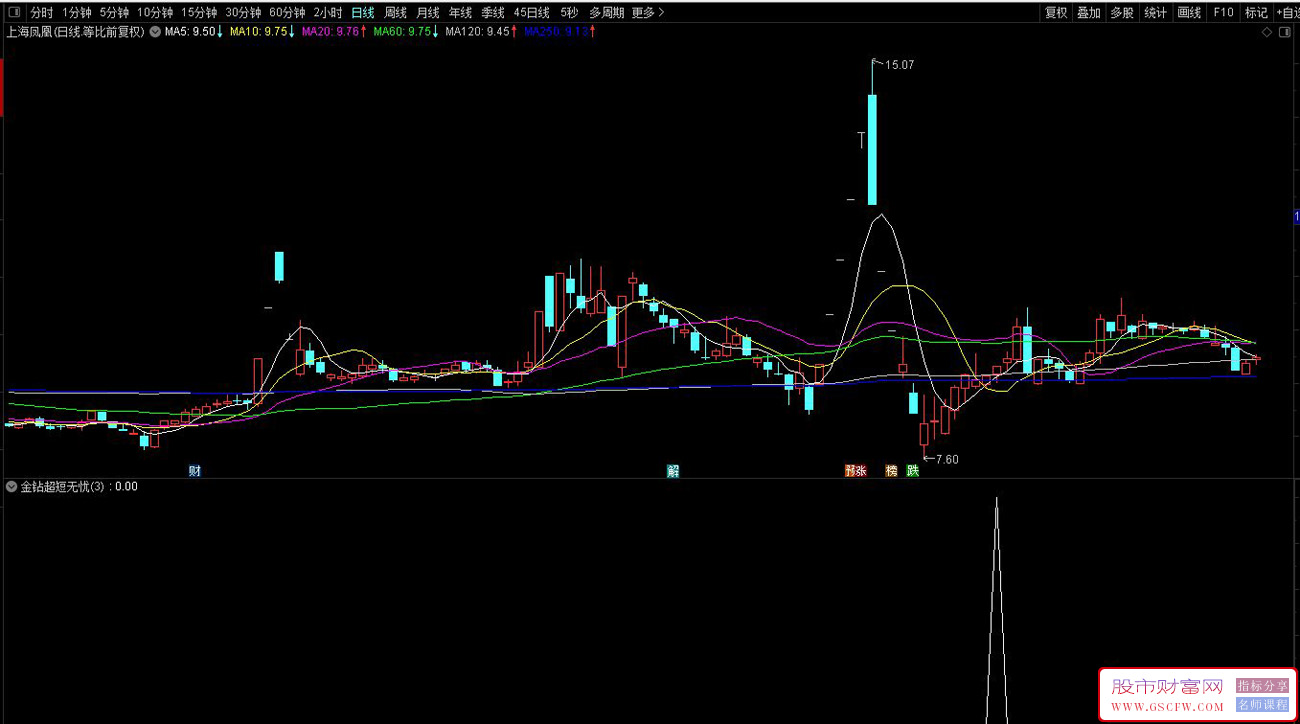The image size is (1300, 724).
Task: Click the 跌 event marker icon
Action: tap(912, 471)
